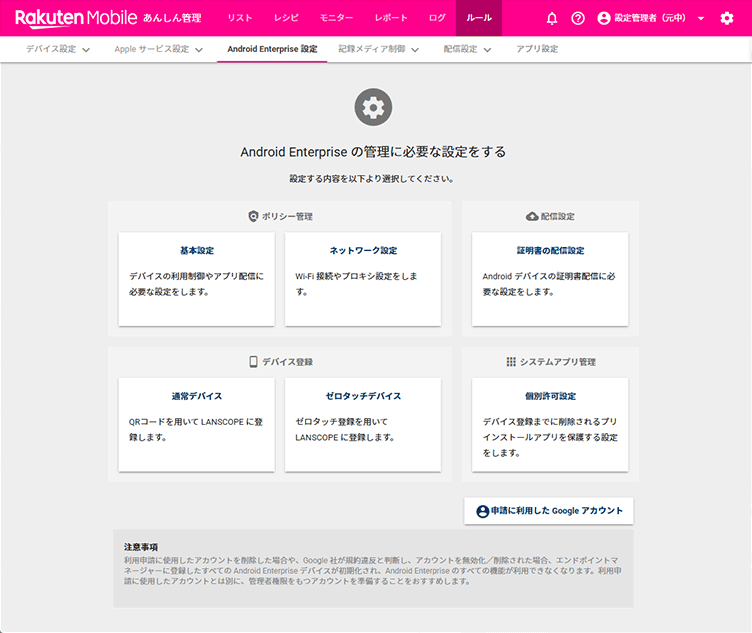
Task: Click the grid icon beside システムアプリ管理
Action: pos(511,362)
